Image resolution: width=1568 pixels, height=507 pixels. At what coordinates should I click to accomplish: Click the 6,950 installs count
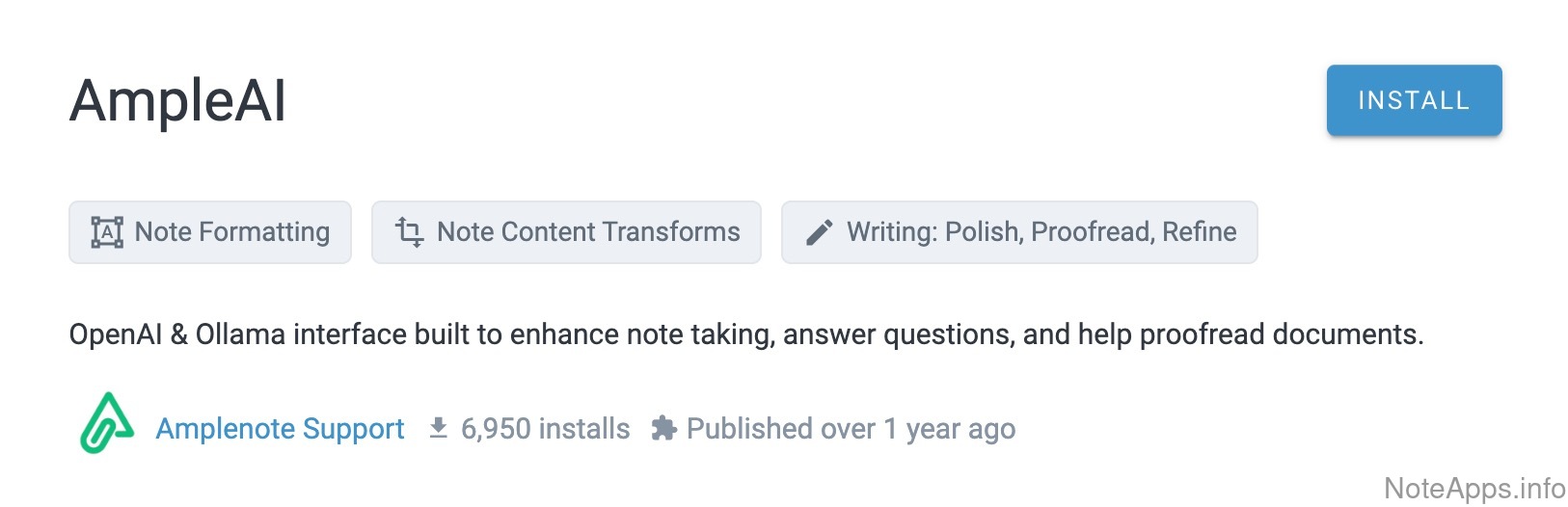(545, 429)
